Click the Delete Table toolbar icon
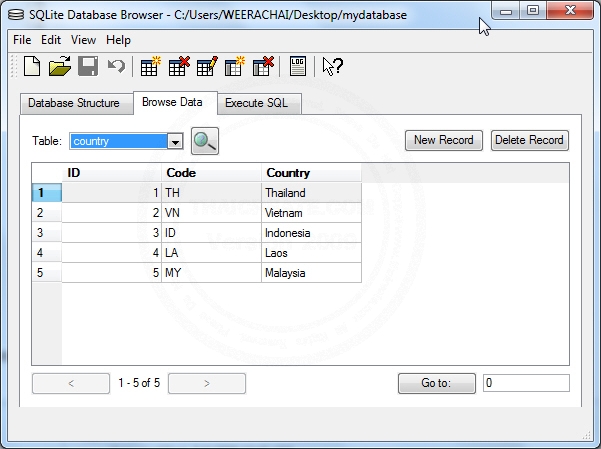The image size is (601, 449). (x=179, y=67)
